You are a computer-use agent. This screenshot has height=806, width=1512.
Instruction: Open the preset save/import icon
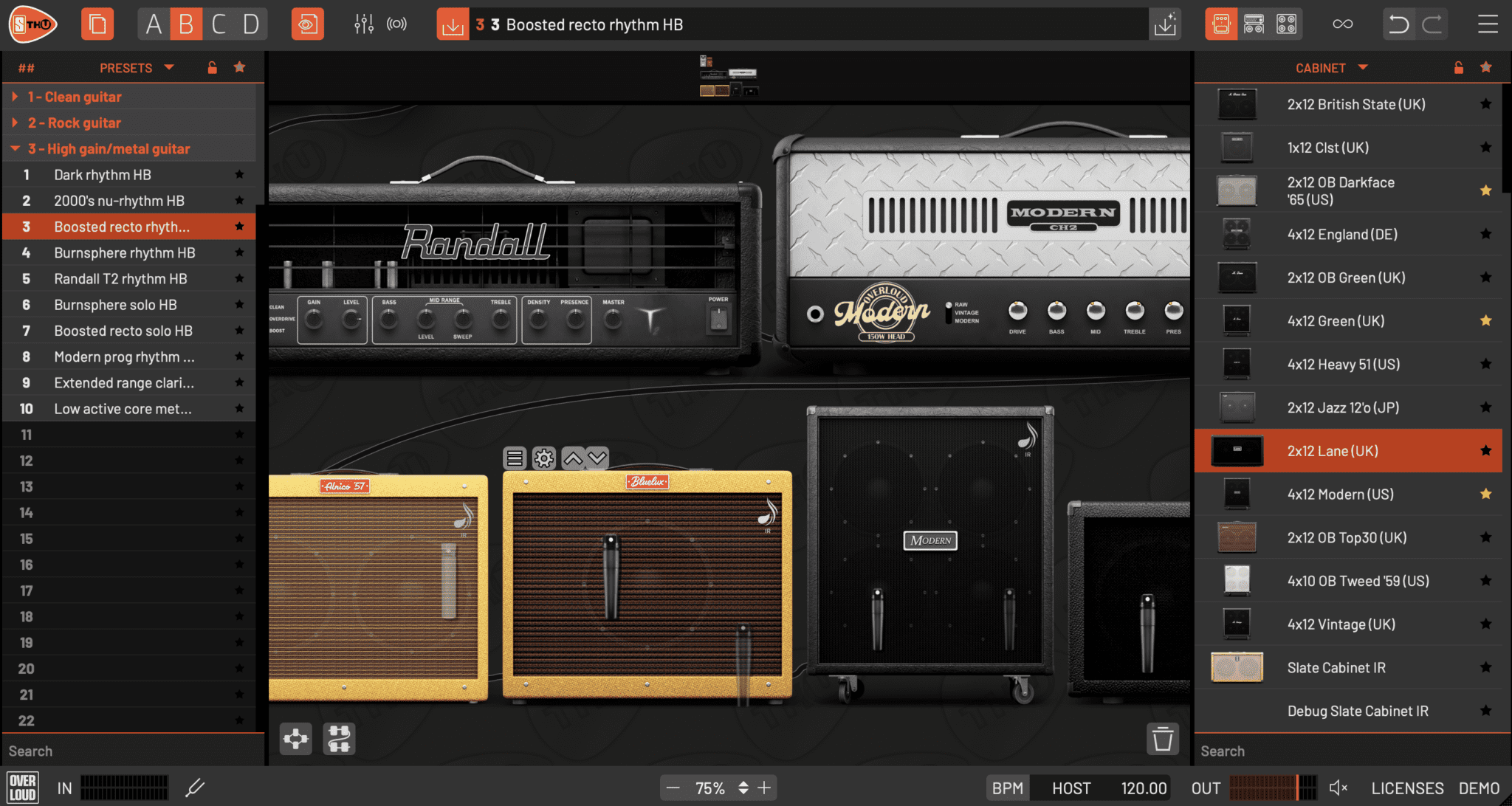pyautogui.click(x=1166, y=24)
